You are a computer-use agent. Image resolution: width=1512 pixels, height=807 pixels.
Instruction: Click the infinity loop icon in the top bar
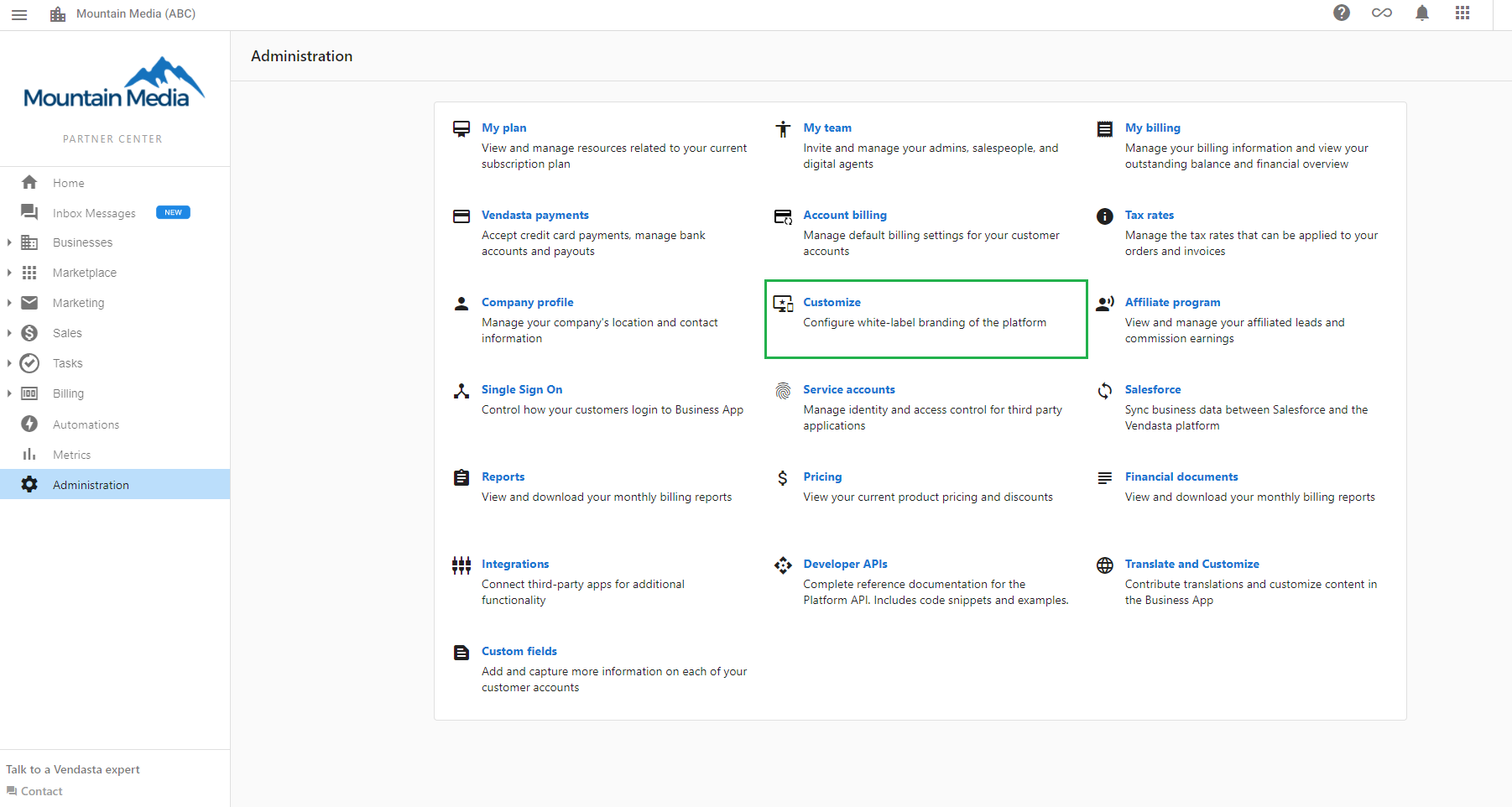(1382, 13)
